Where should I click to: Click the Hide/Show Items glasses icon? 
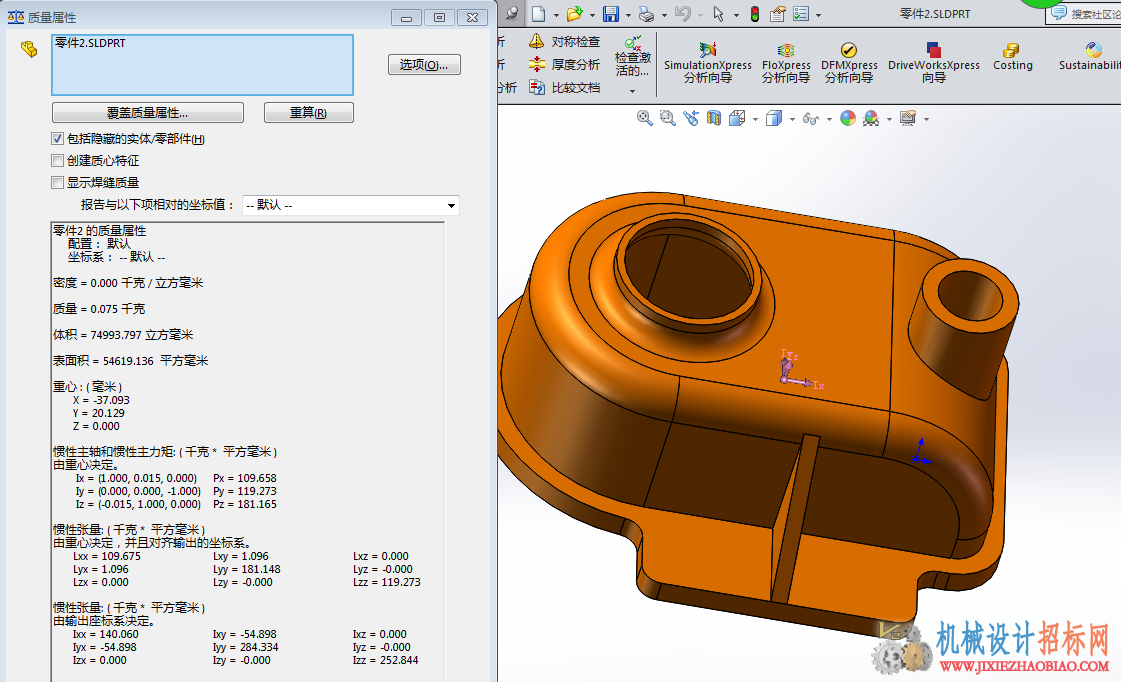[x=811, y=118]
